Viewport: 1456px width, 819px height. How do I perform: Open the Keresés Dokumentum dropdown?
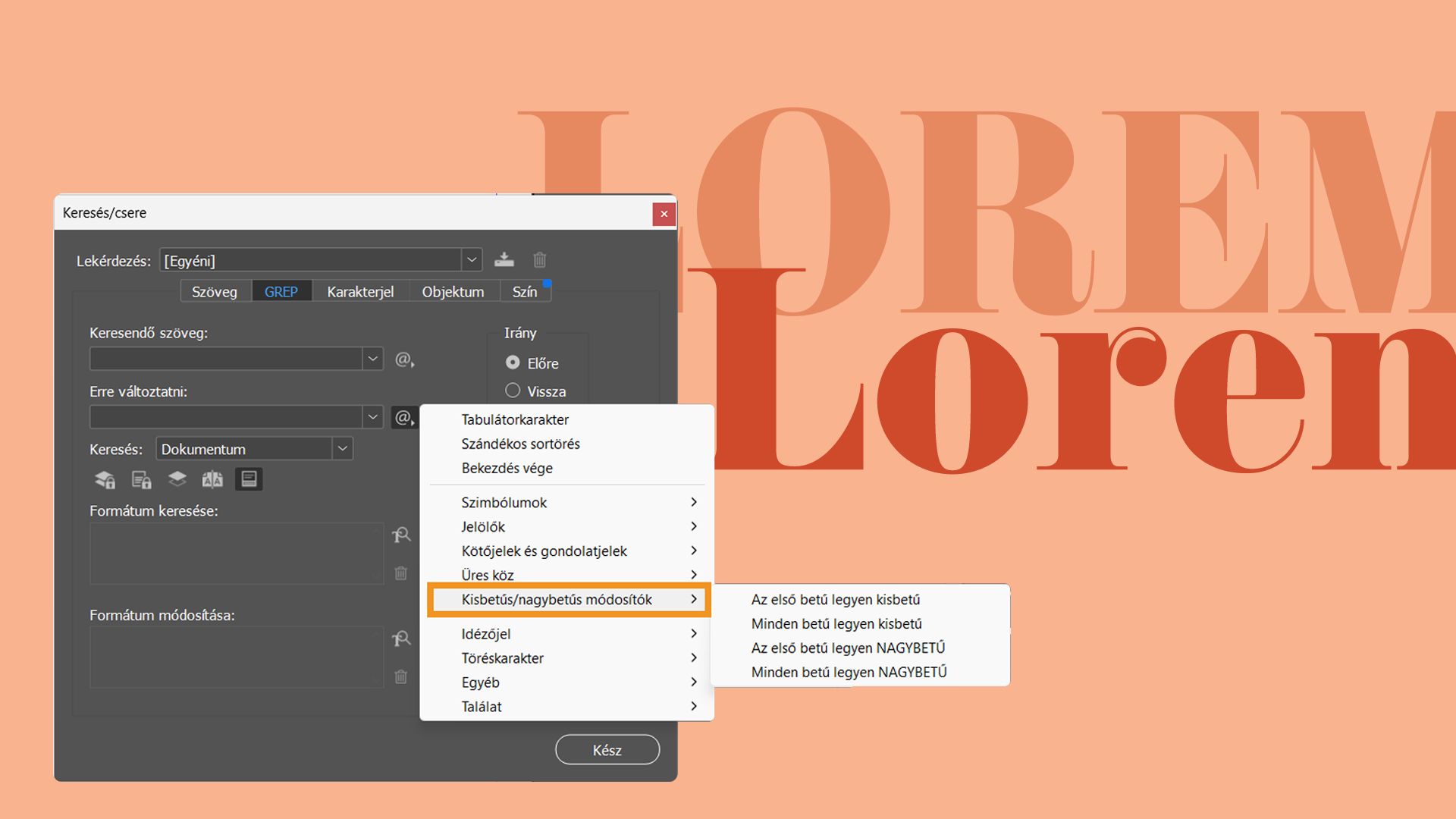pyautogui.click(x=342, y=449)
